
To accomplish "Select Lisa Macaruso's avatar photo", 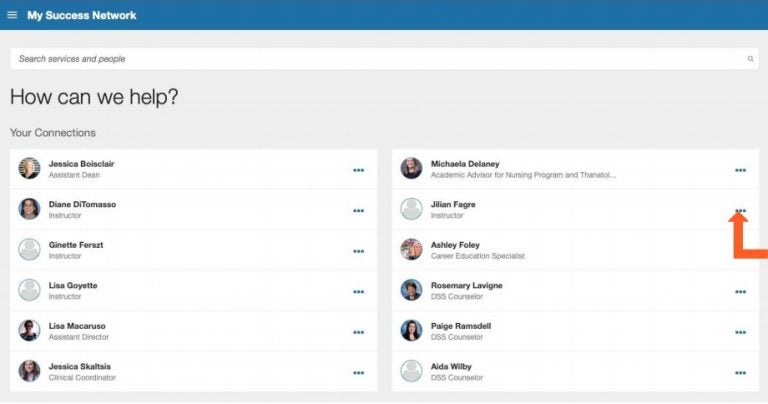I will click(x=30, y=331).
